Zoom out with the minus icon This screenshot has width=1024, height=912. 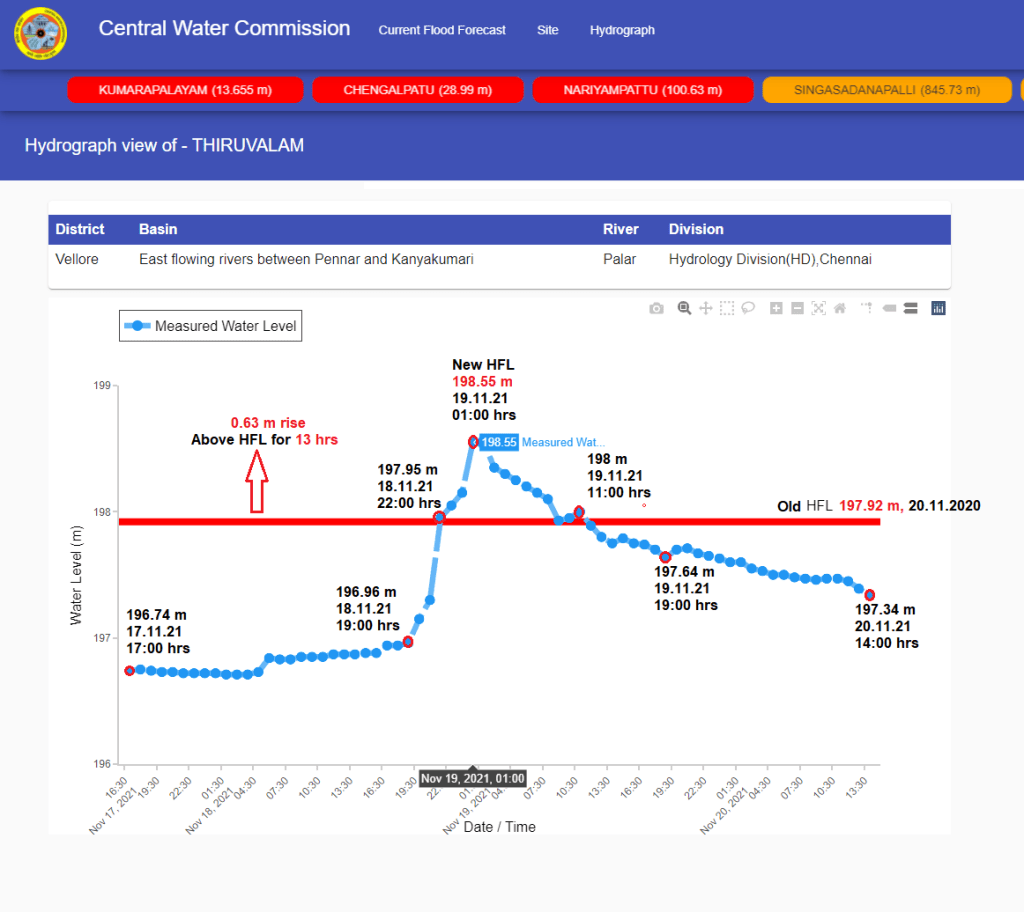797,308
